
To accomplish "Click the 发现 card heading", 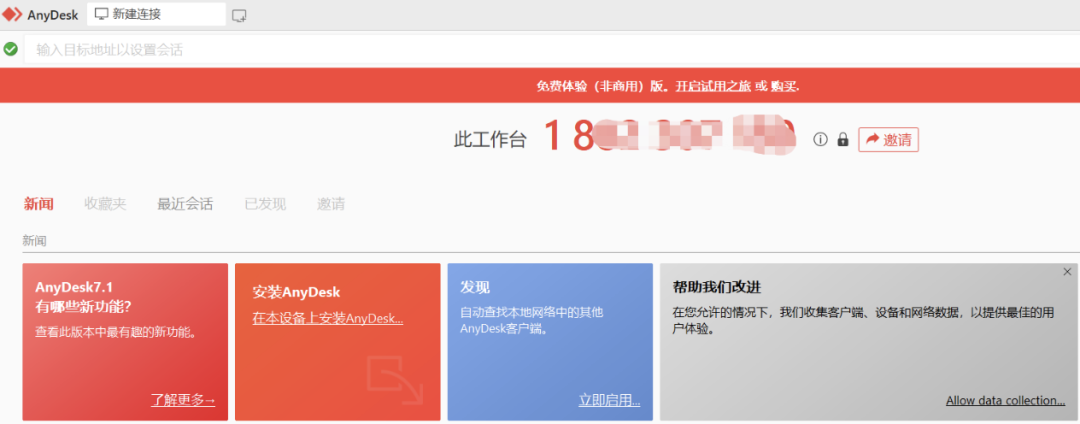I will tap(475, 287).
